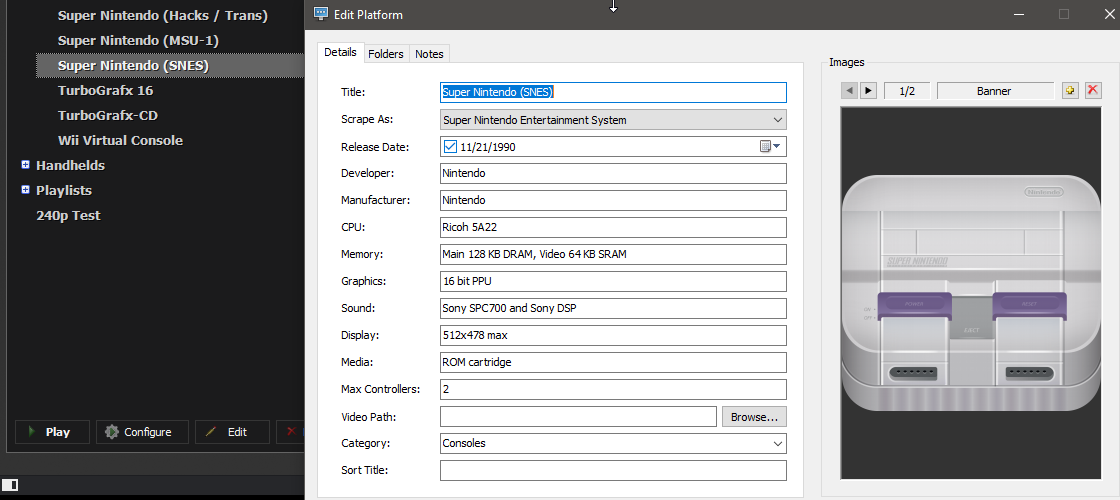1120x500 pixels.
Task: Click the Play button
Action: 52,432
